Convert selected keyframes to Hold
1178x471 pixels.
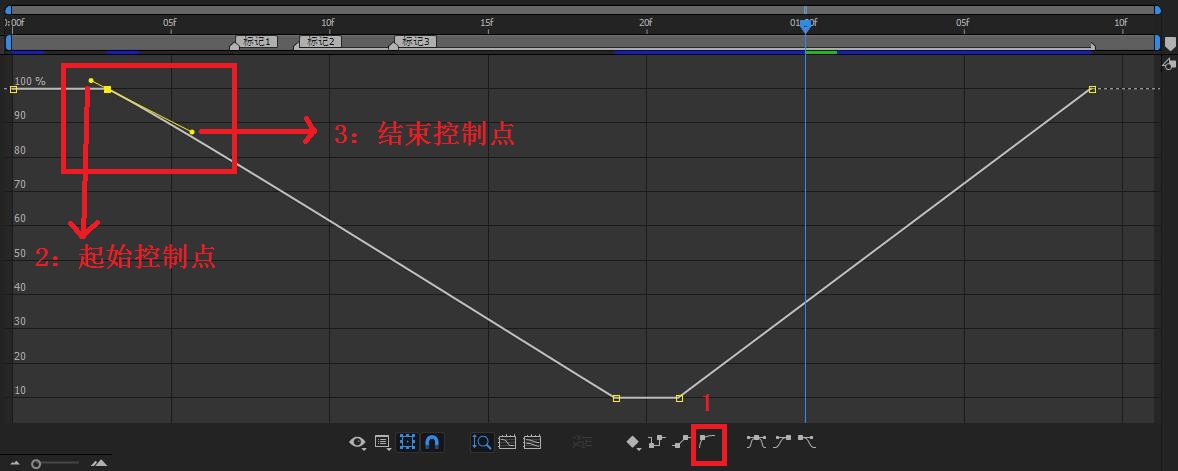657,442
